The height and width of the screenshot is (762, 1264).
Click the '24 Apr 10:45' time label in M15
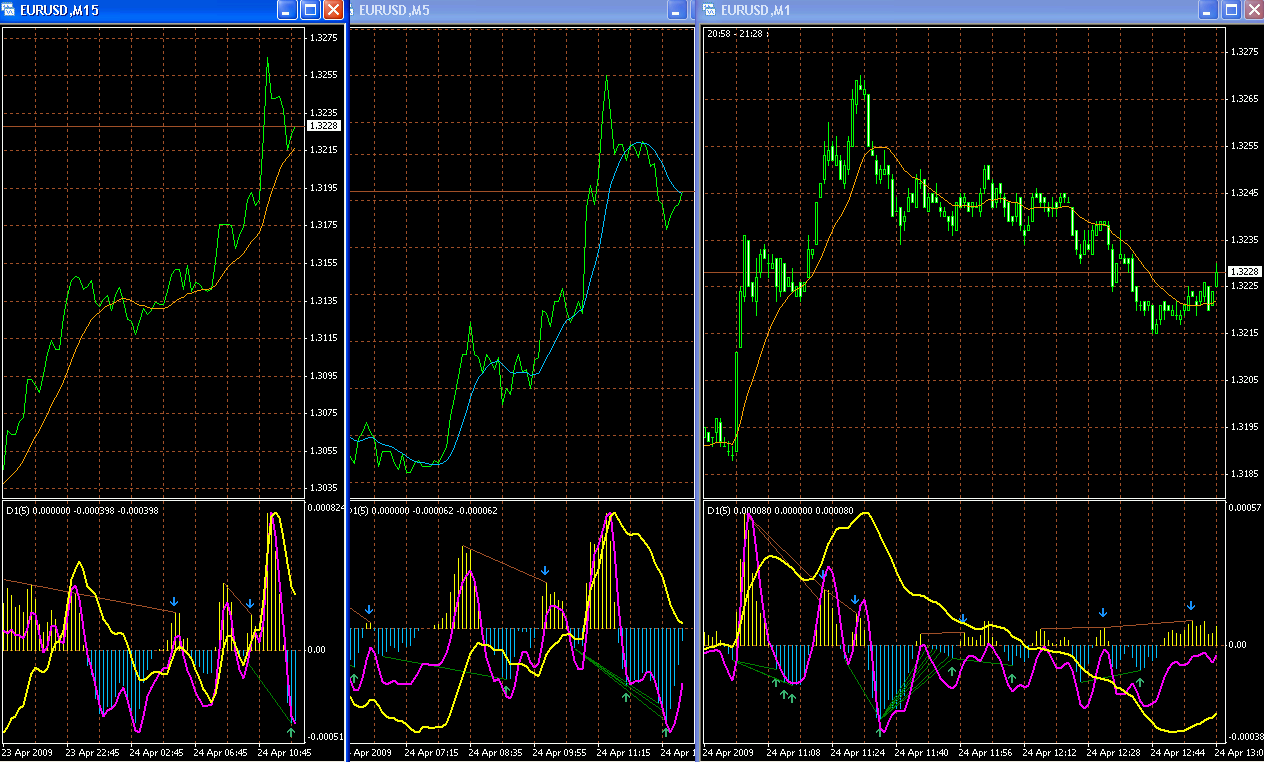point(285,752)
